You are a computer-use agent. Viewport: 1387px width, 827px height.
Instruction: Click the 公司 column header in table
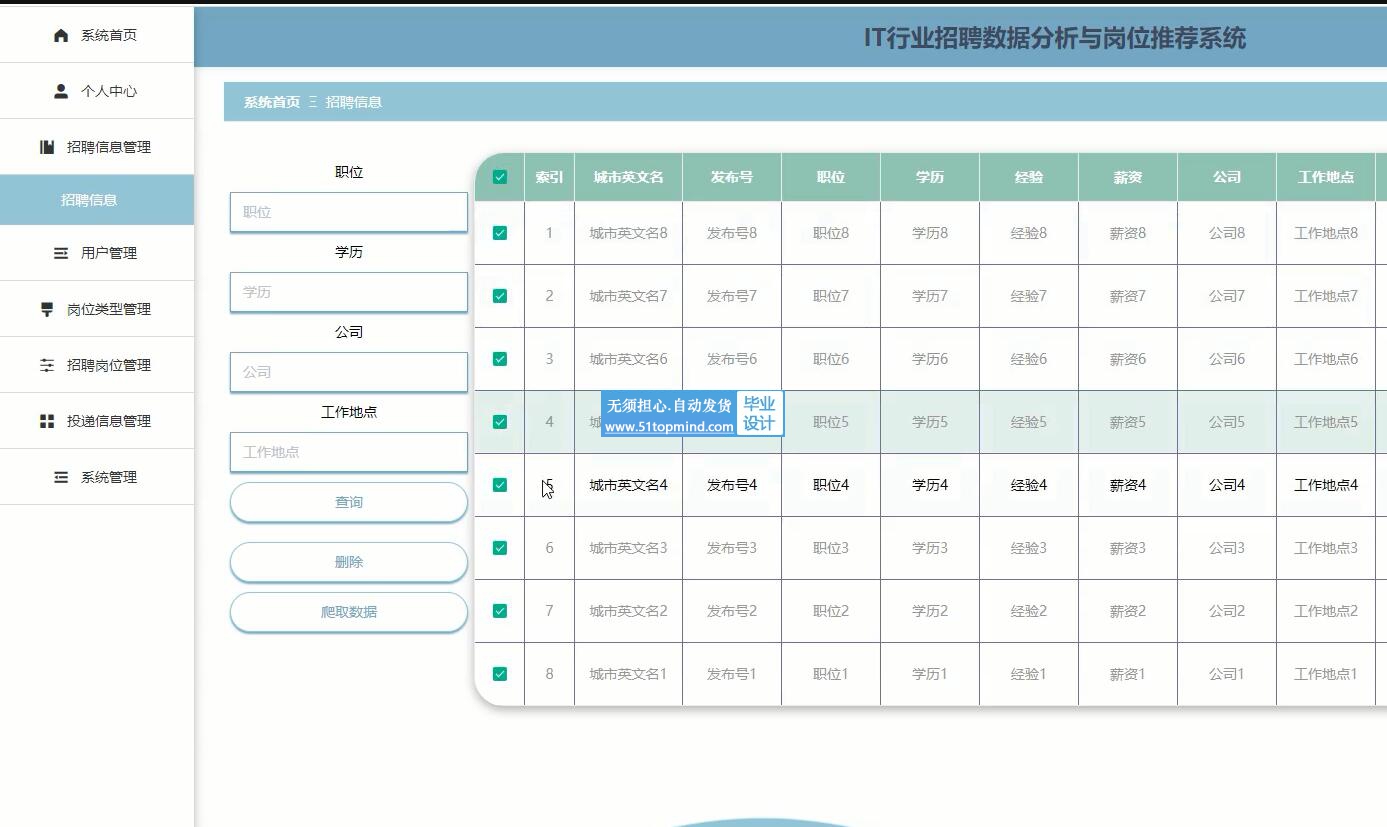[1227, 177]
